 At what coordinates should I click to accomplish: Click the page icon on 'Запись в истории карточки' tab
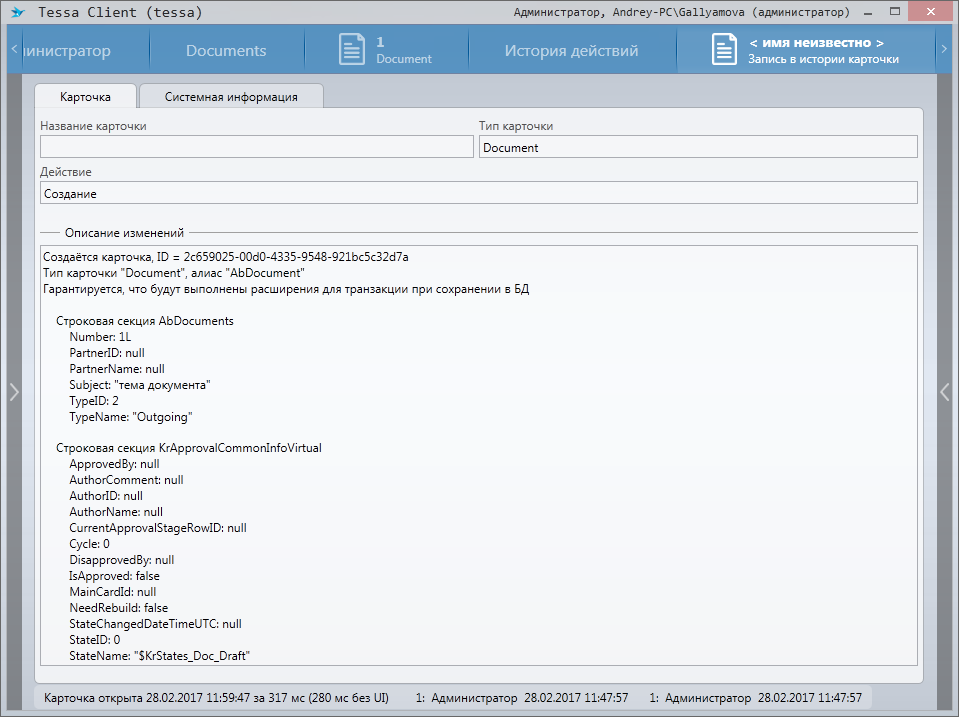[x=725, y=50]
